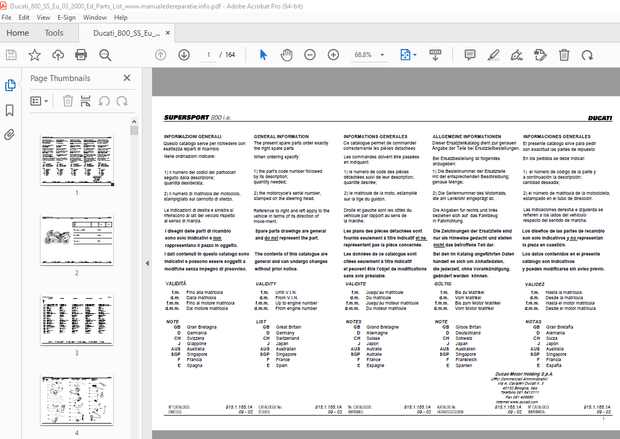The image size is (620, 439).
Task: Click thumbnails scrollbar up arrow
Action: [x=134, y=121]
